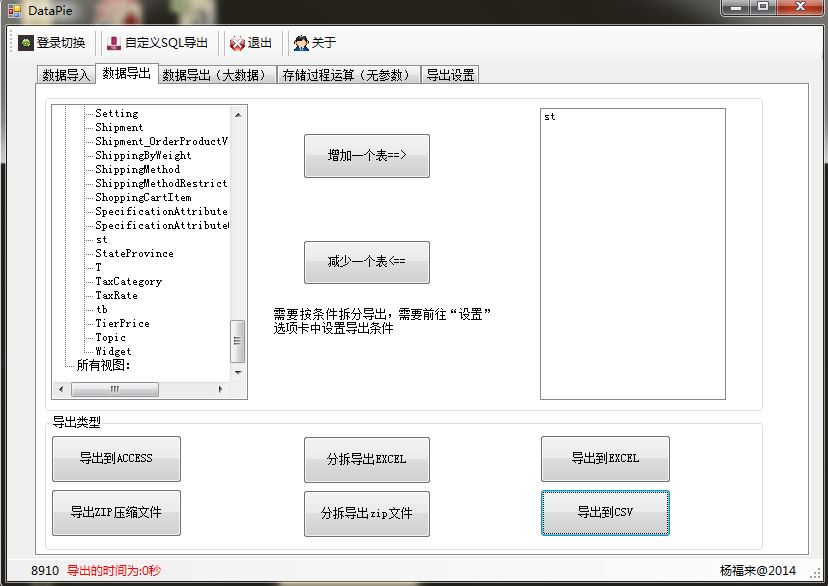Select the T table node
Viewport: 828px width, 586px height.
[98, 268]
